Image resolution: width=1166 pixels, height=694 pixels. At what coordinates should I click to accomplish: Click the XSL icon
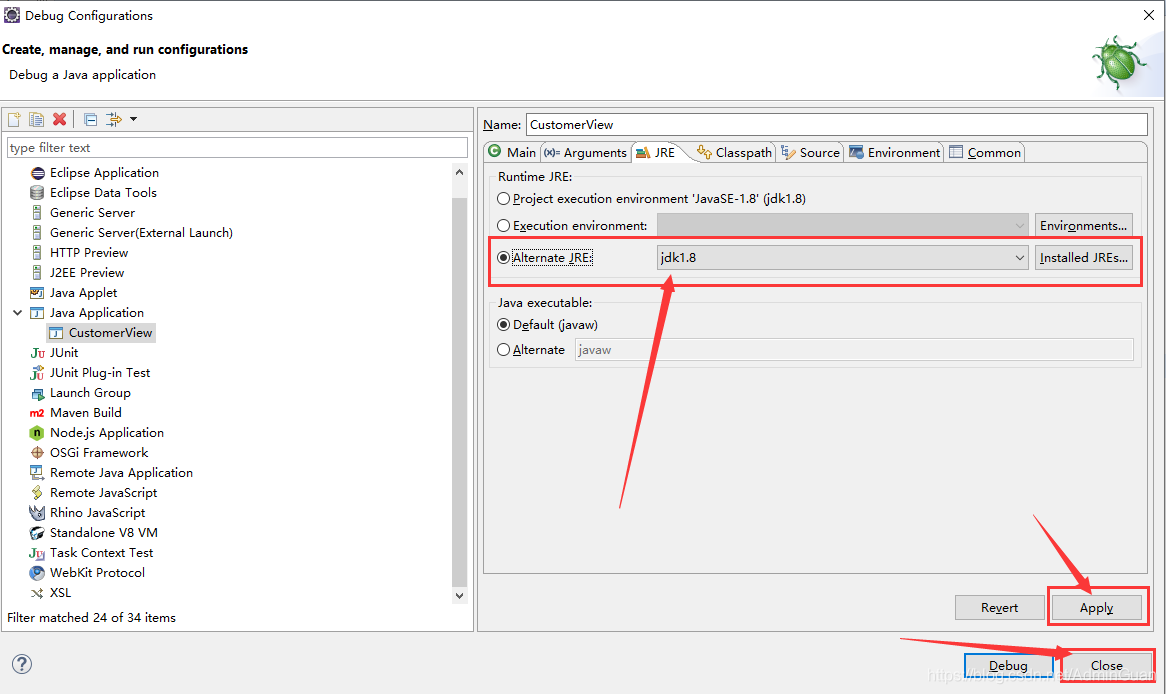37,594
